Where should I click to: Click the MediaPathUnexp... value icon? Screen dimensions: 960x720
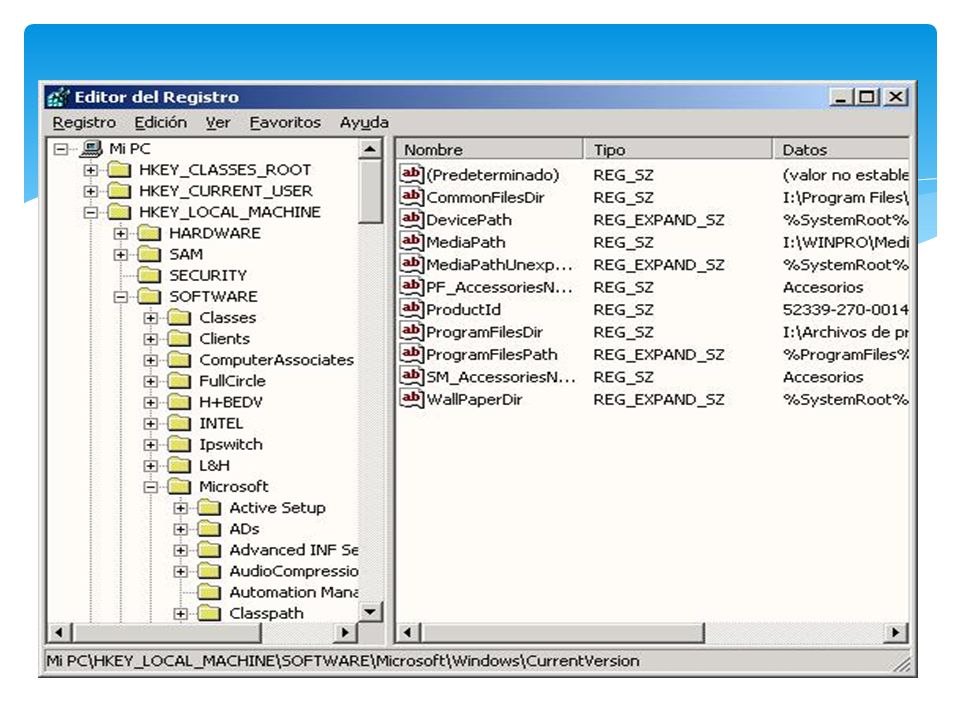coord(411,264)
